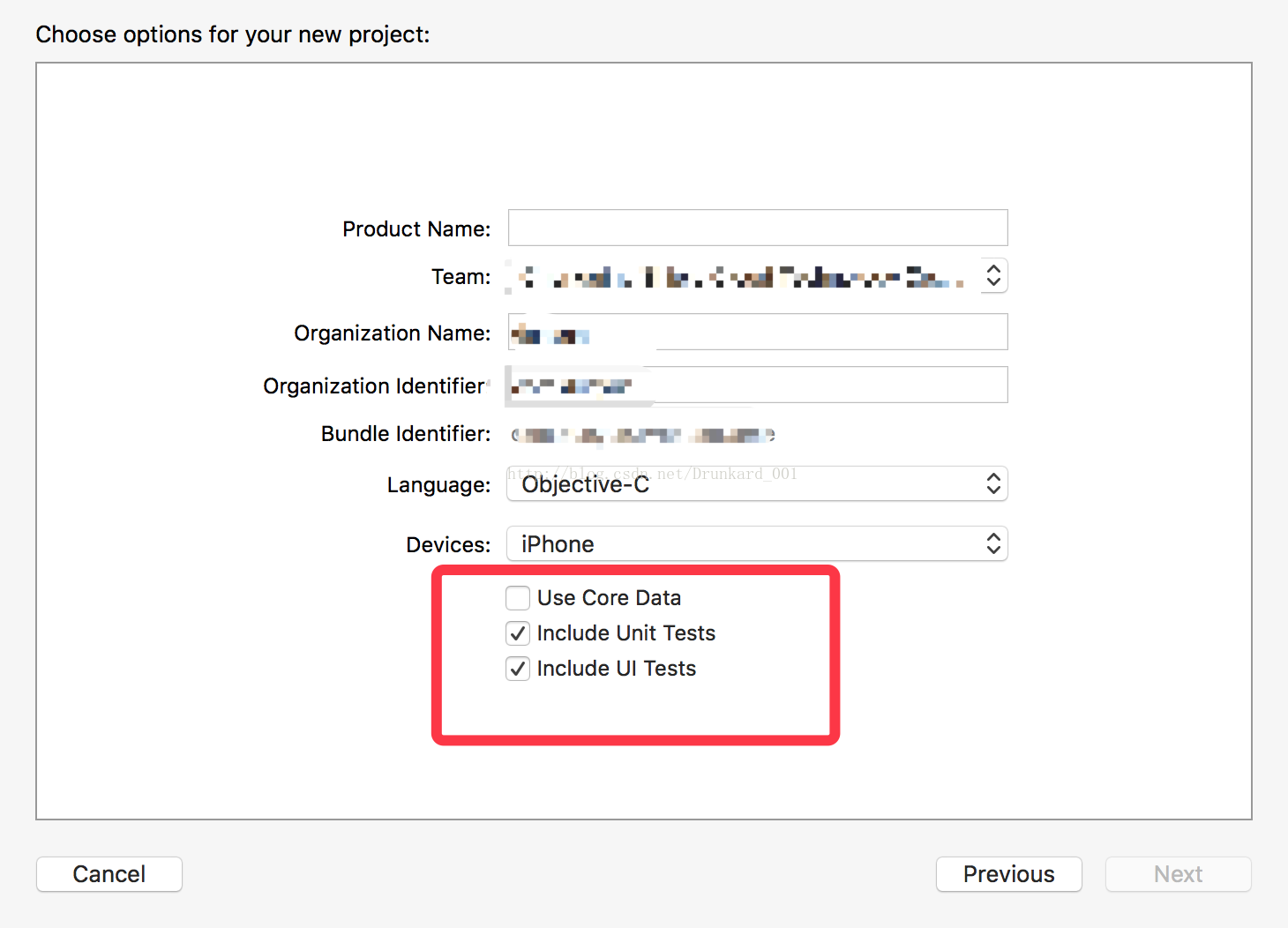The width and height of the screenshot is (1288, 928).
Task: Click the blurred Bundle Identifier value
Action: tap(642, 435)
